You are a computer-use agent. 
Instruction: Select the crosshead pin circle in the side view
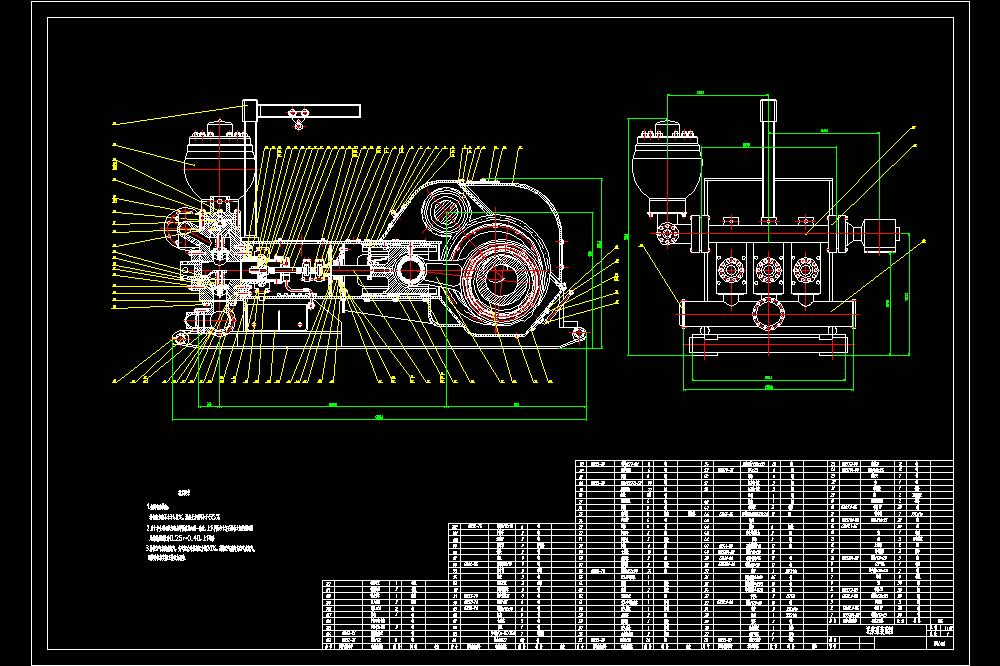pos(410,270)
